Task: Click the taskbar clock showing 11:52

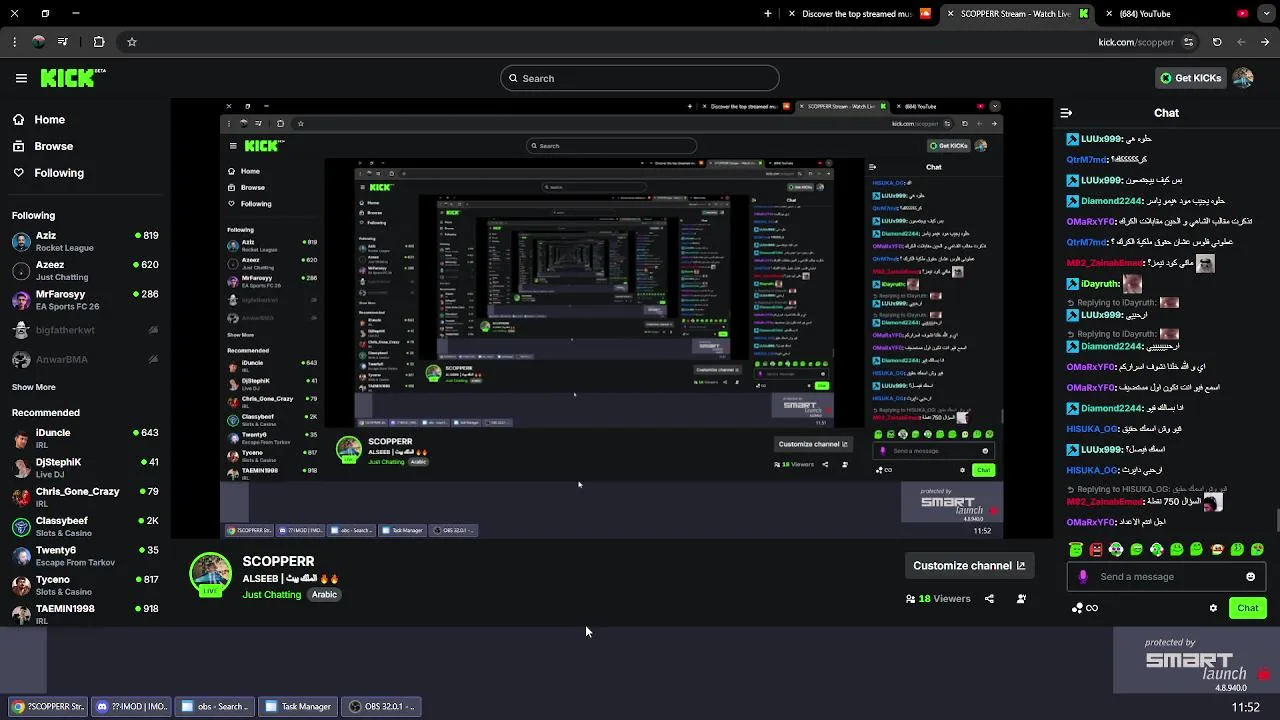Action: (1246, 707)
